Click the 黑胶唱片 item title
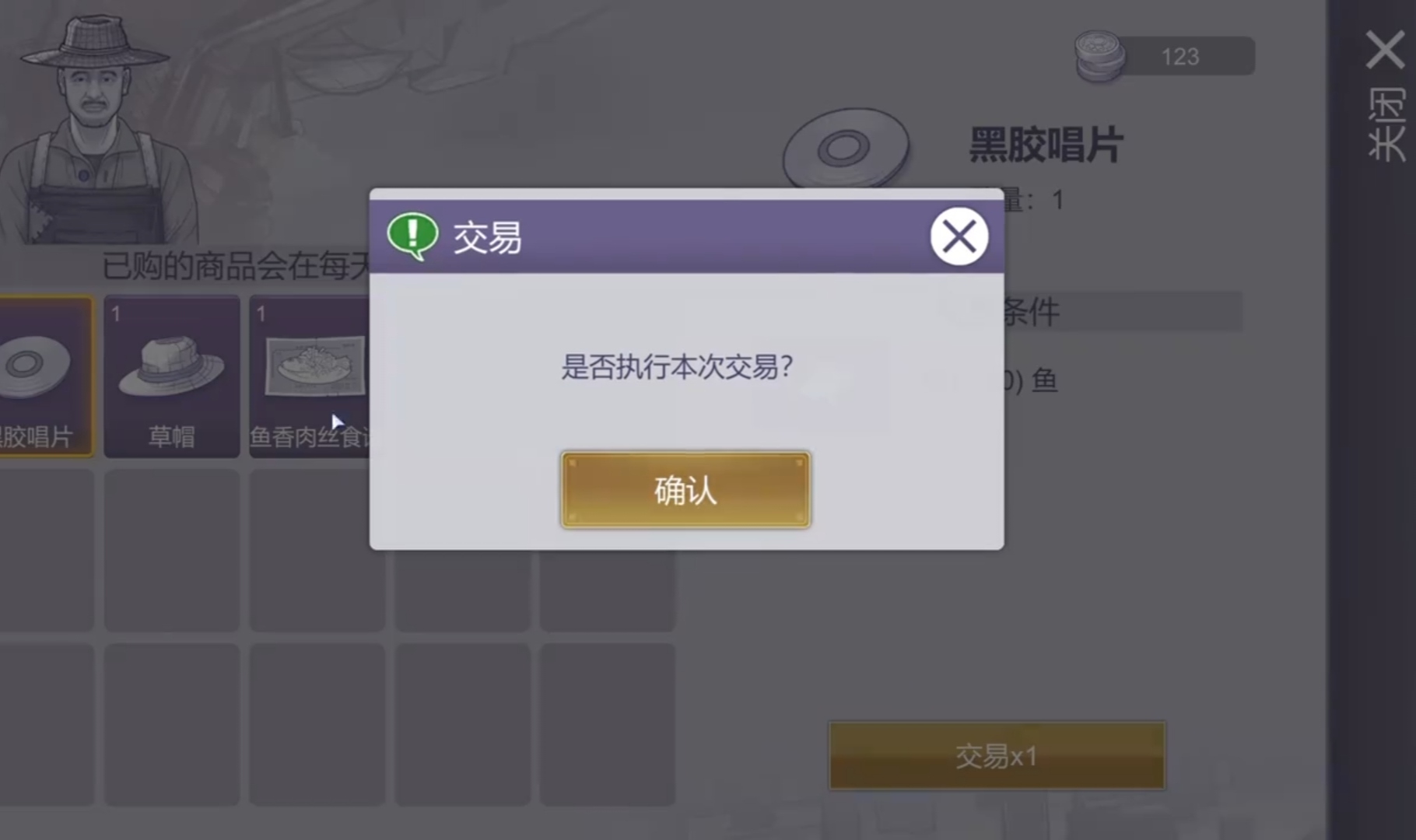The width and height of the screenshot is (1416, 840). tap(1046, 145)
